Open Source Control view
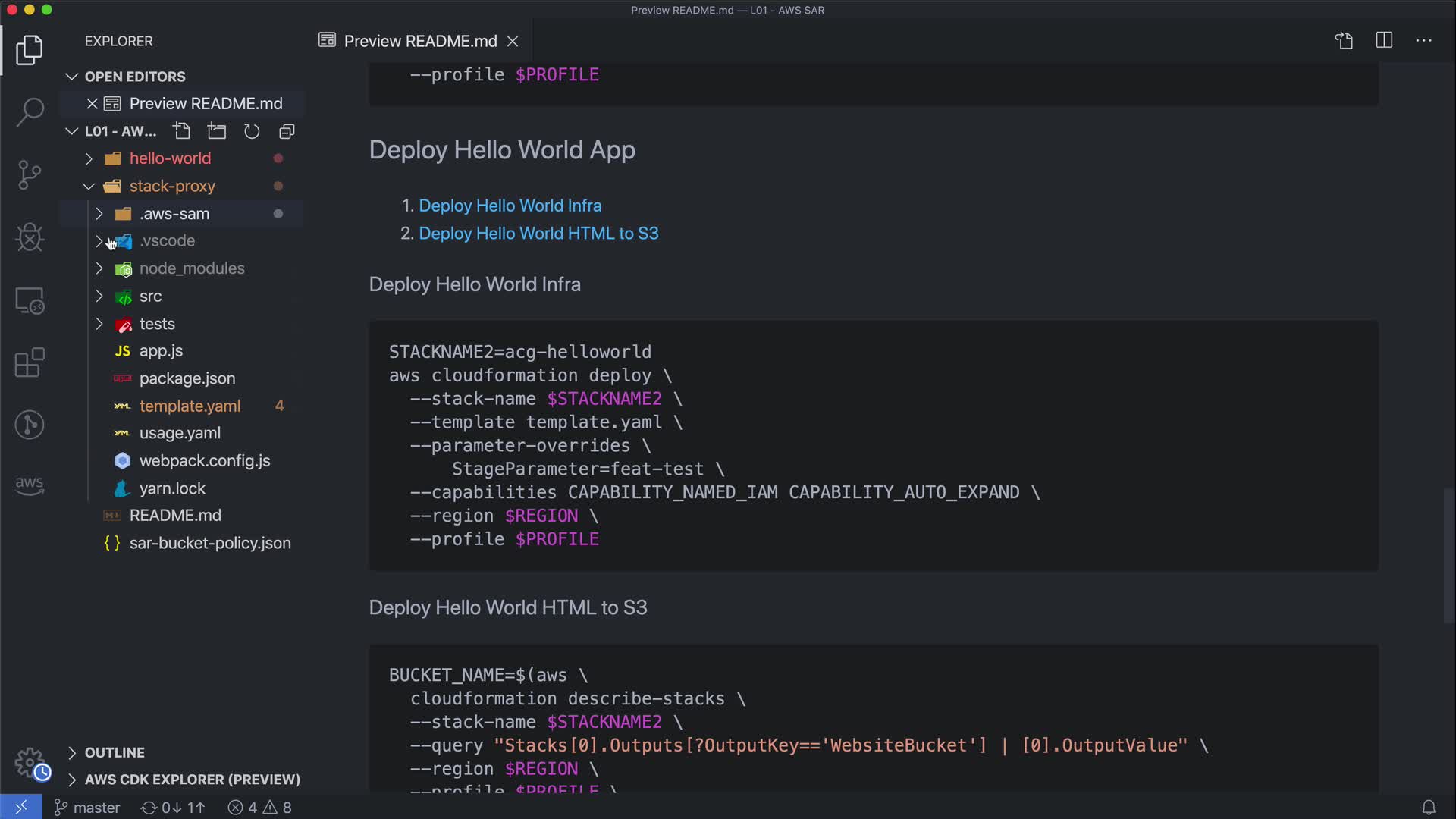The width and height of the screenshot is (1456, 819). coord(30,175)
